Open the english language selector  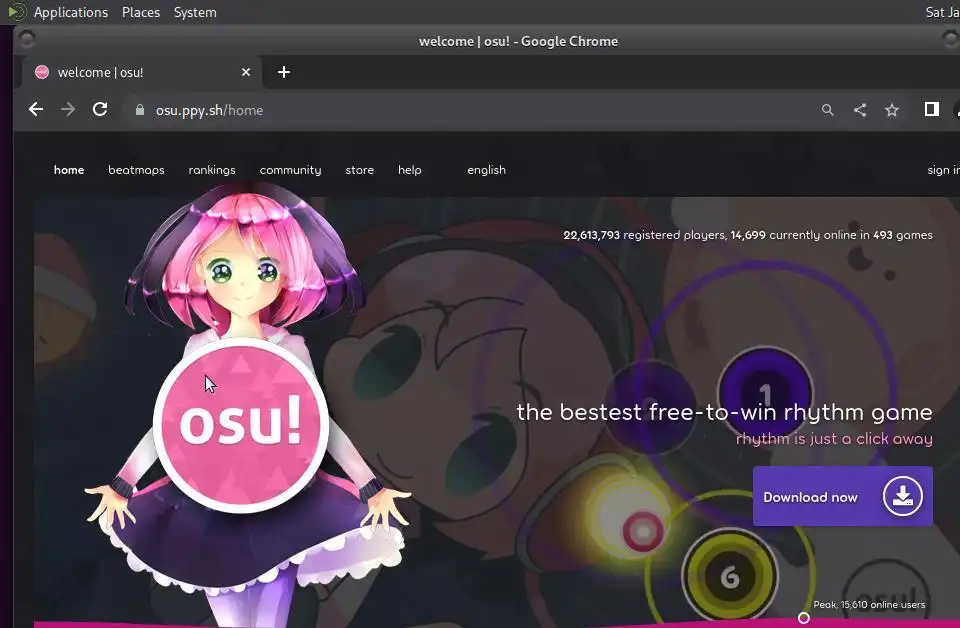coord(486,170)
